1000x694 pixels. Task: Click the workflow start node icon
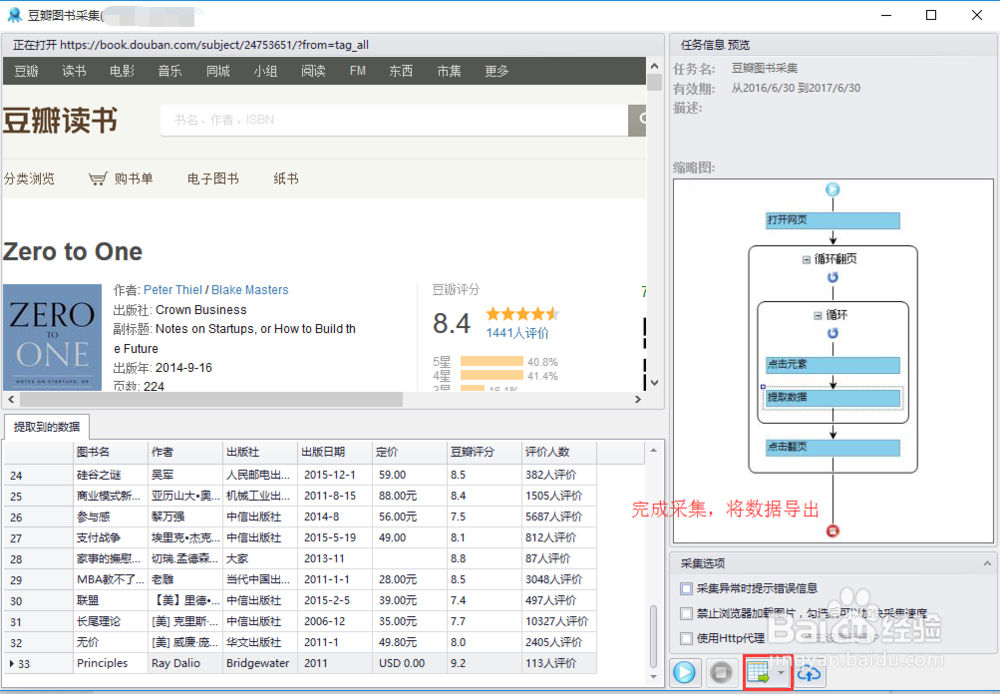coord(832,189)
